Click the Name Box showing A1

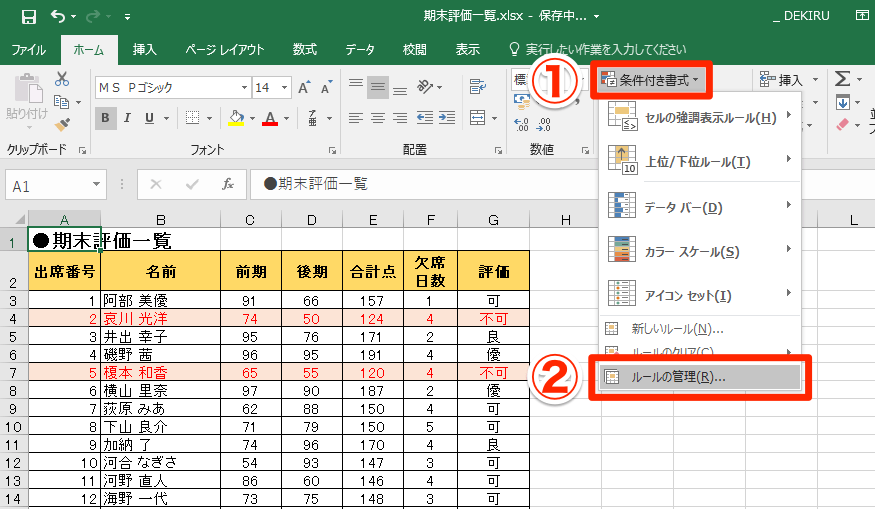point(55,185)
